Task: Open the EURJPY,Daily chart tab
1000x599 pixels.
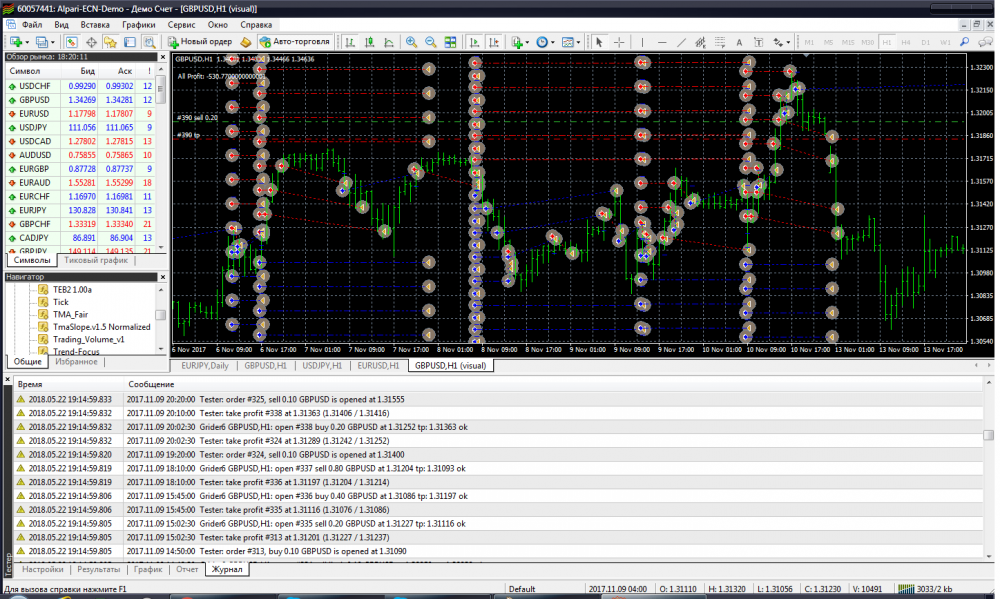Action: point(204,366)
